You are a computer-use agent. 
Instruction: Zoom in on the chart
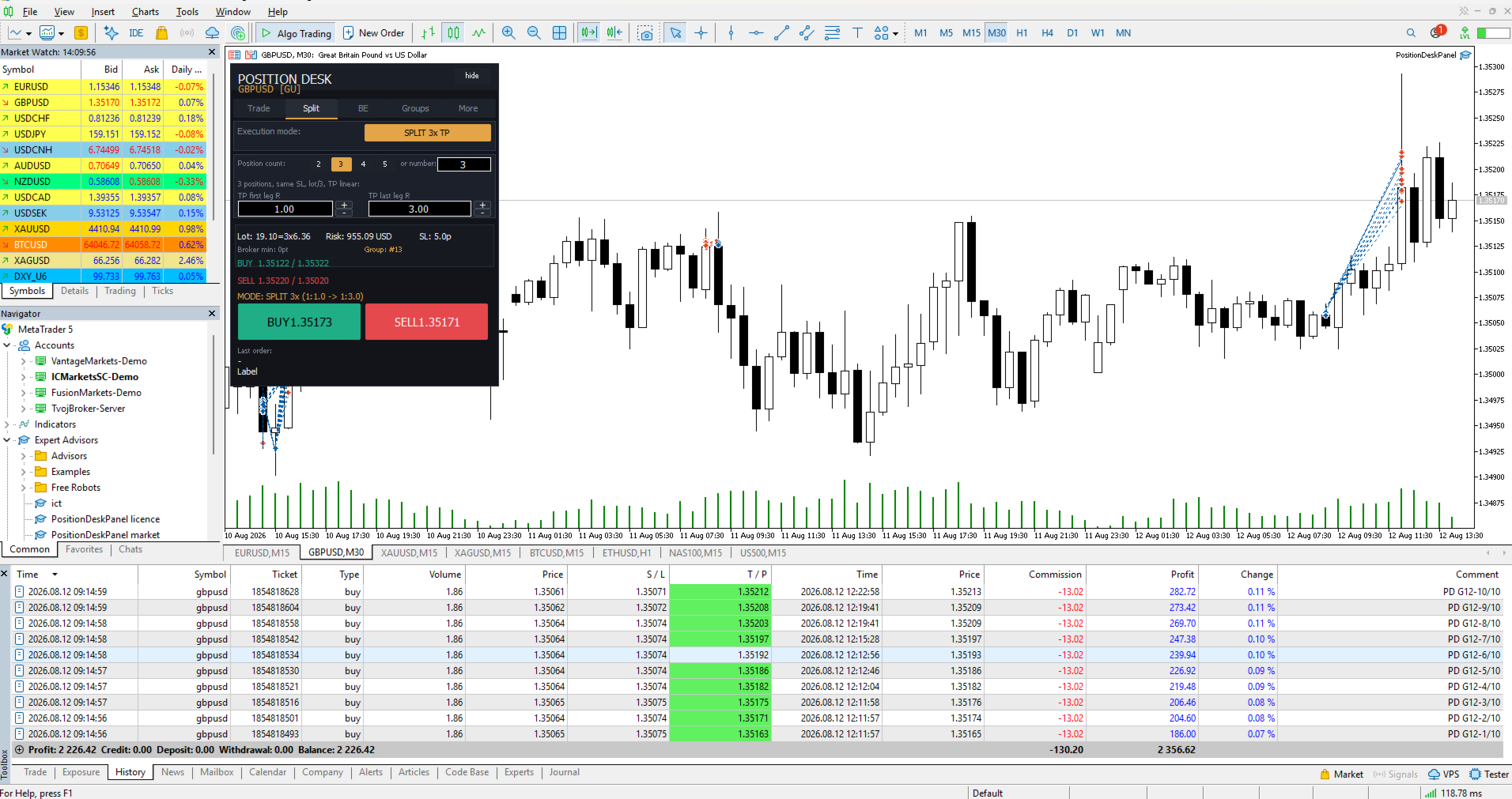point(508,33)
